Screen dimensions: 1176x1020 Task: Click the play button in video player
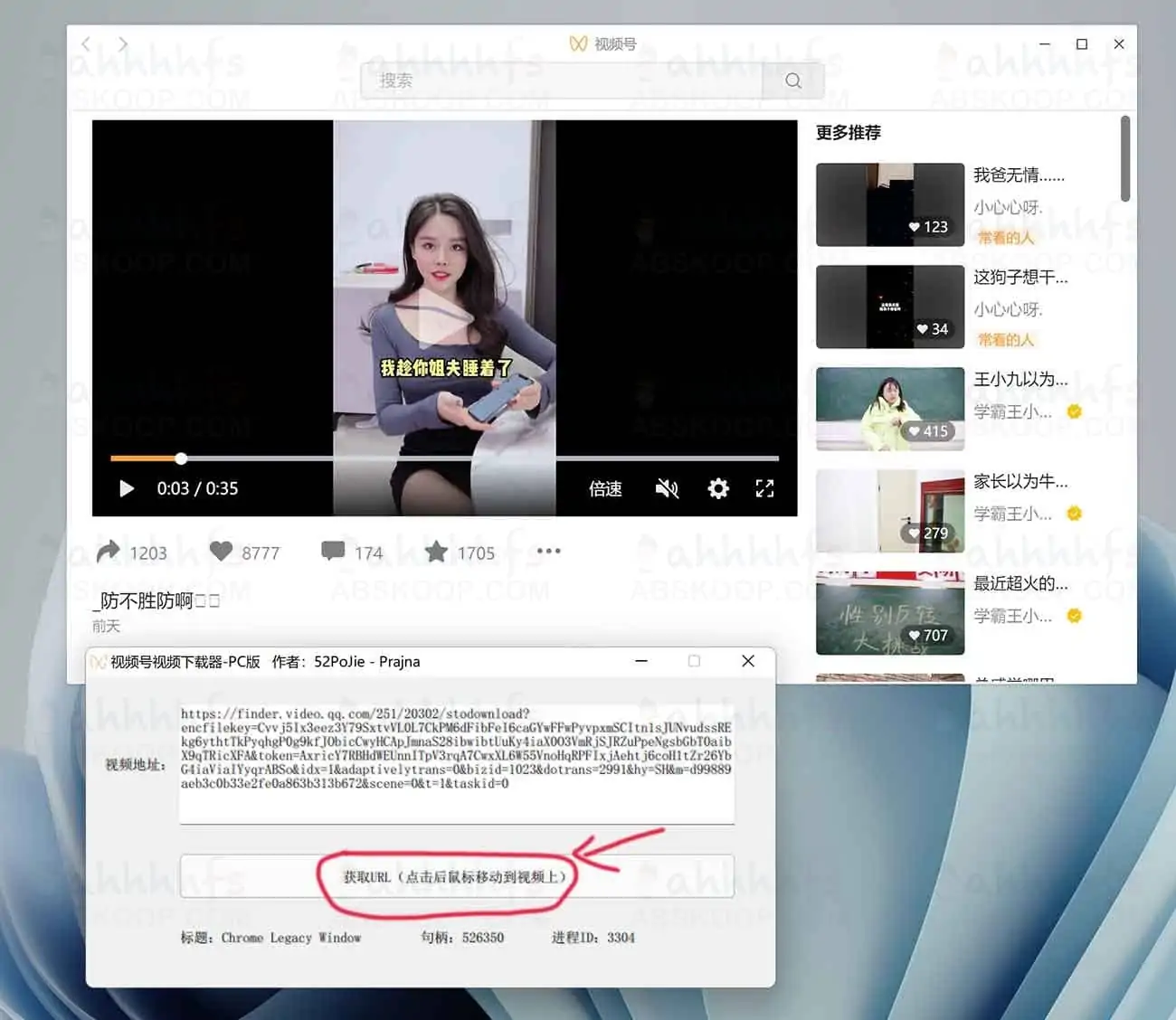tap(127, 489)
